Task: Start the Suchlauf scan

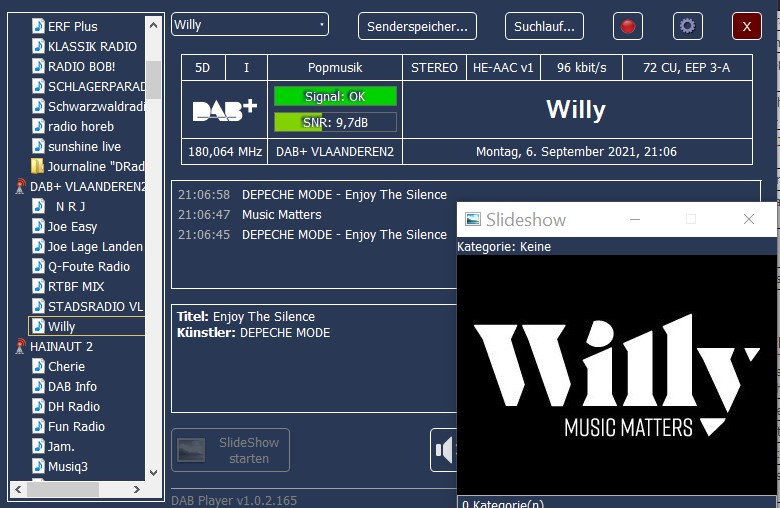Action: 544,26
